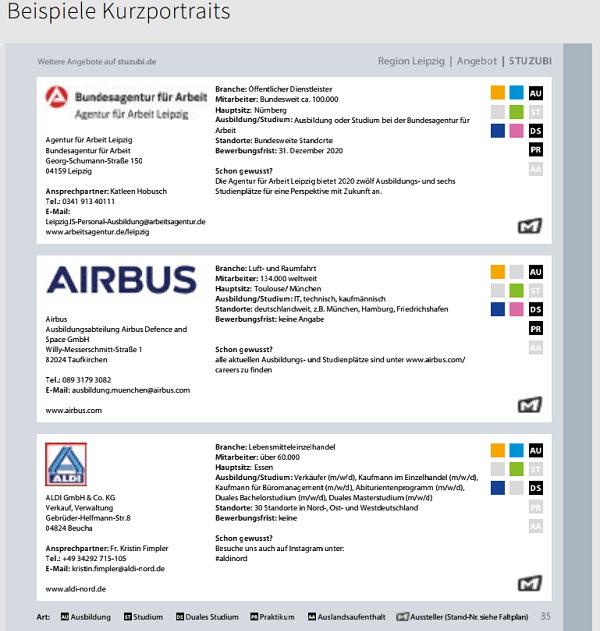Click the dark blue square in the Airbus card

(498, 309)
